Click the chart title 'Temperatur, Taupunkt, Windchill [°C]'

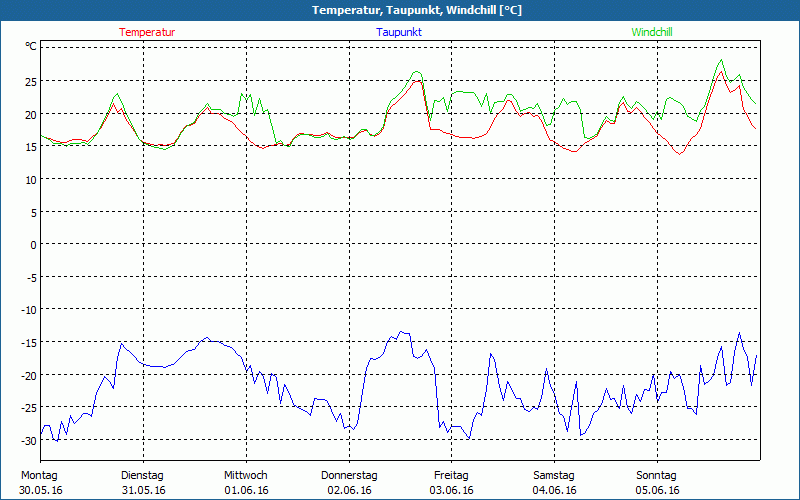pyautogui.click(x=417, y=10)
